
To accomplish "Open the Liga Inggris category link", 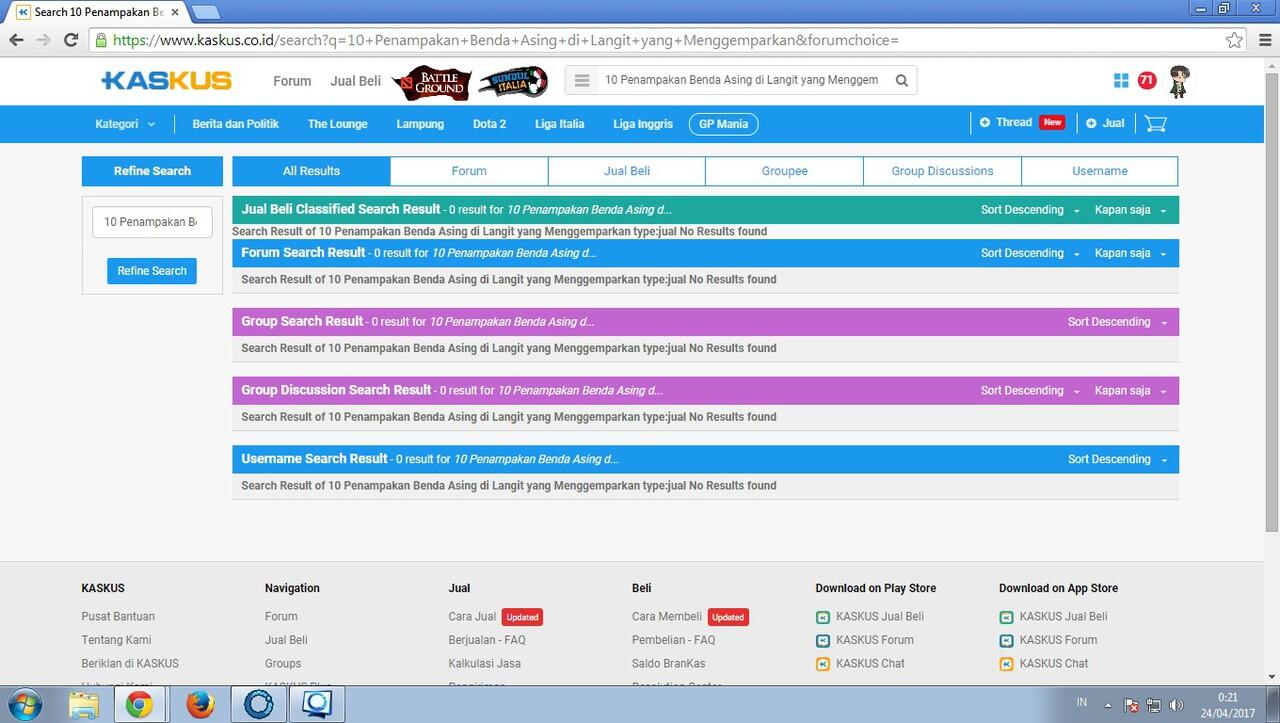I will (643, 124).
